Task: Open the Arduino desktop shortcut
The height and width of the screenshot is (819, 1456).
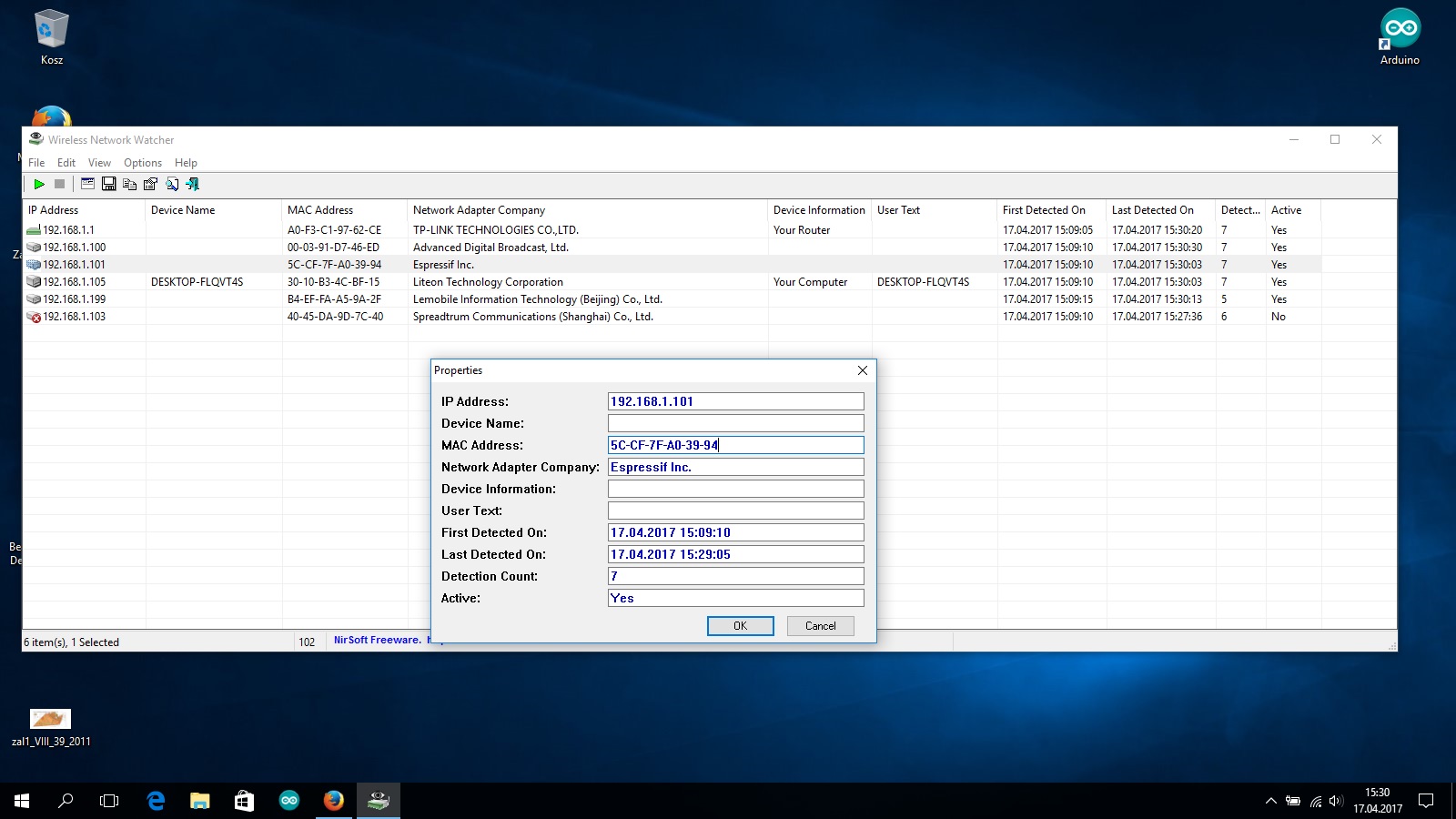Action: point(1400,37)
